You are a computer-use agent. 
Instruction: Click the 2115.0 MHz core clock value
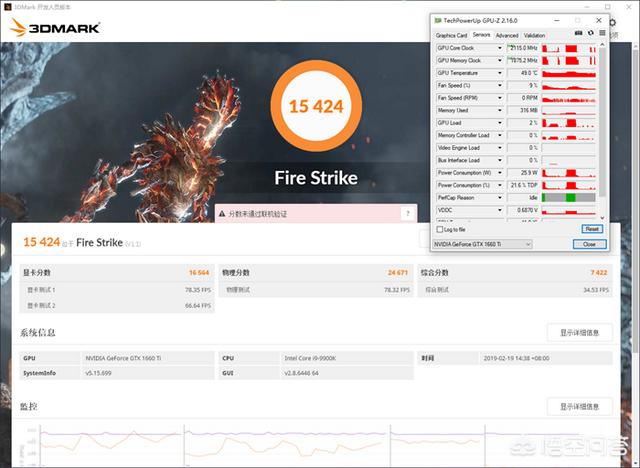point(524,48)
